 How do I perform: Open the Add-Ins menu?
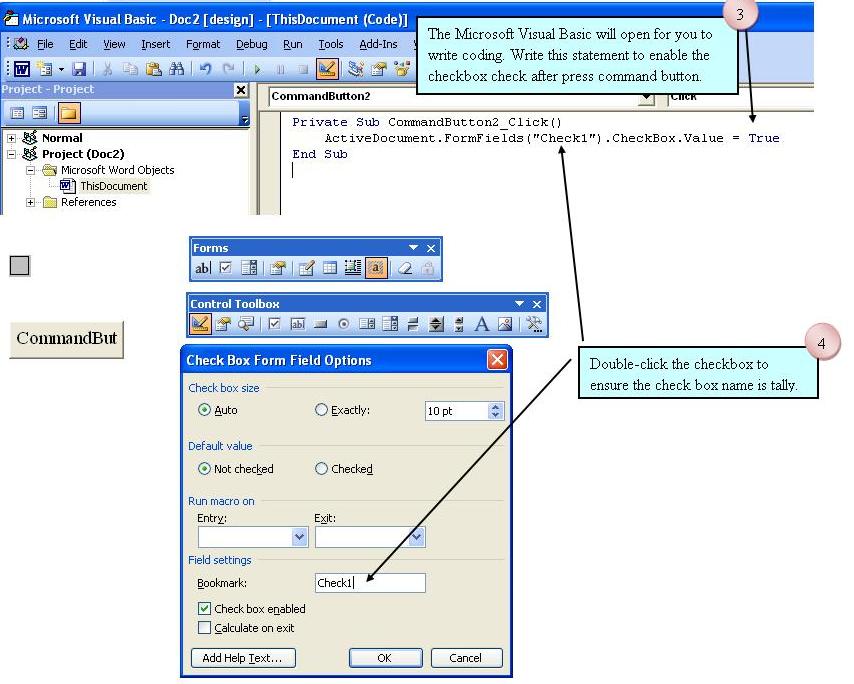(377, 44)
